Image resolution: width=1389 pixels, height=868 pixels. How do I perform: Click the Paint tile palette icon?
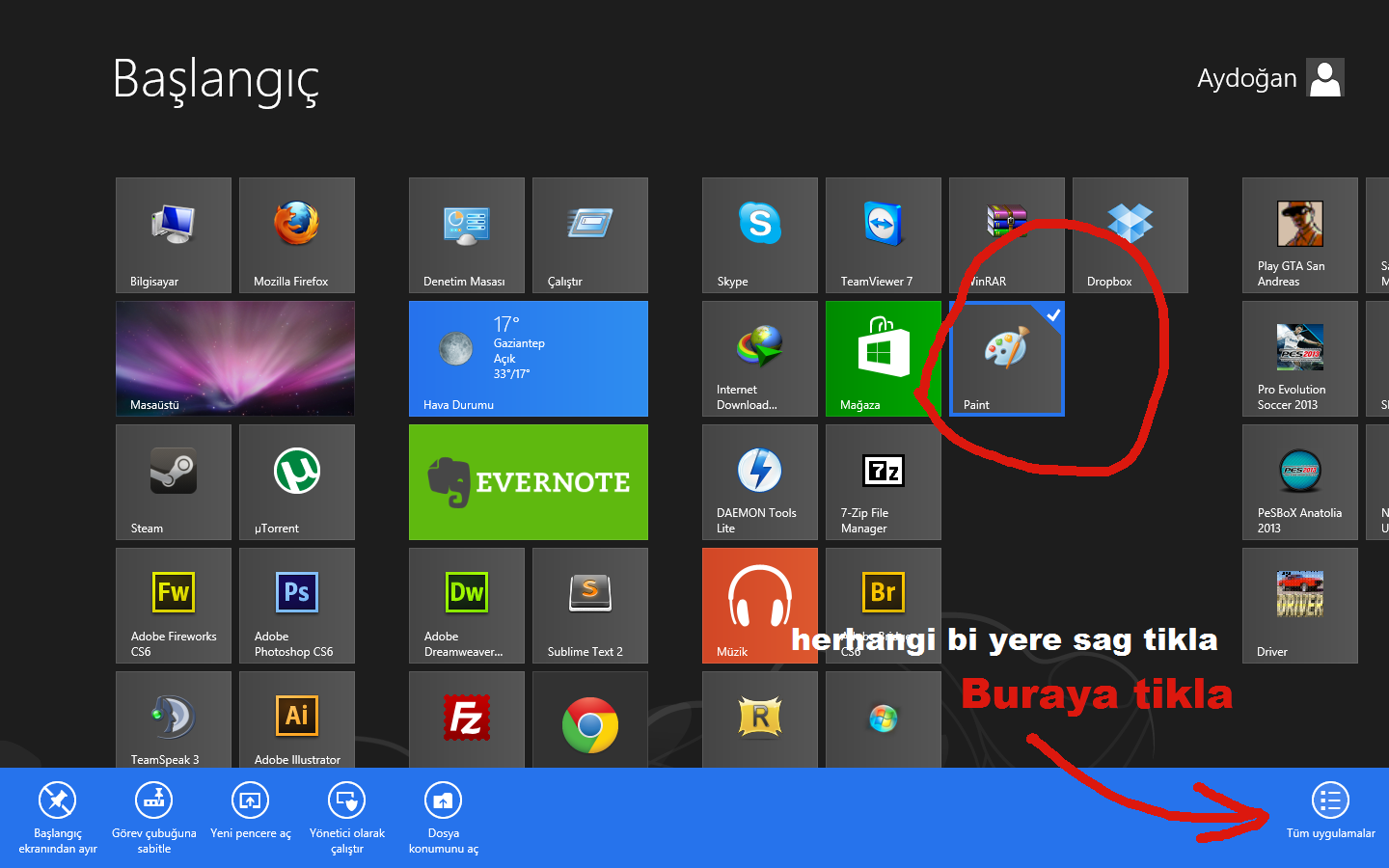coord(1006,347)
